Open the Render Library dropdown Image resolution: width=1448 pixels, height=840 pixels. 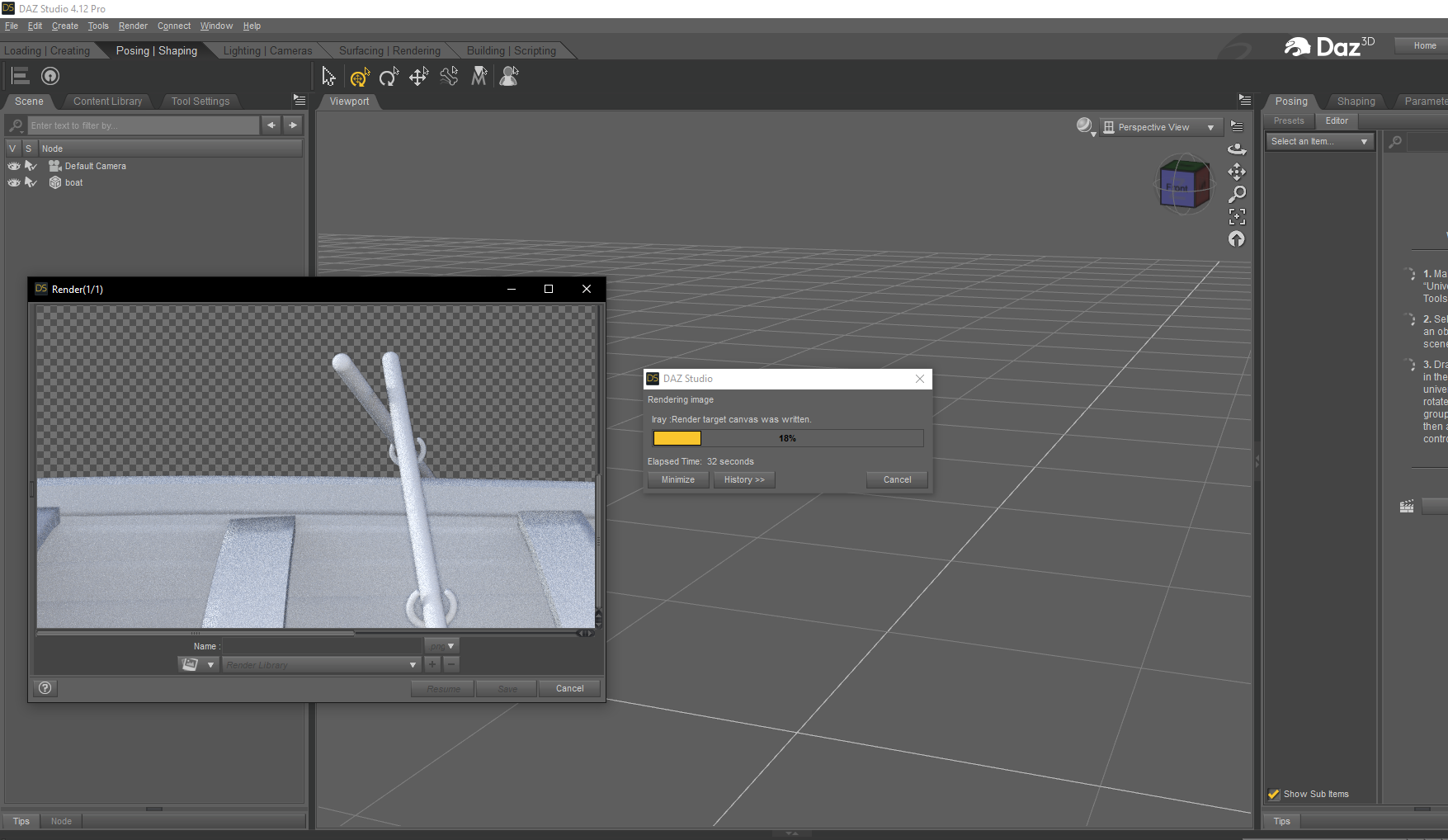click(322, 665)
